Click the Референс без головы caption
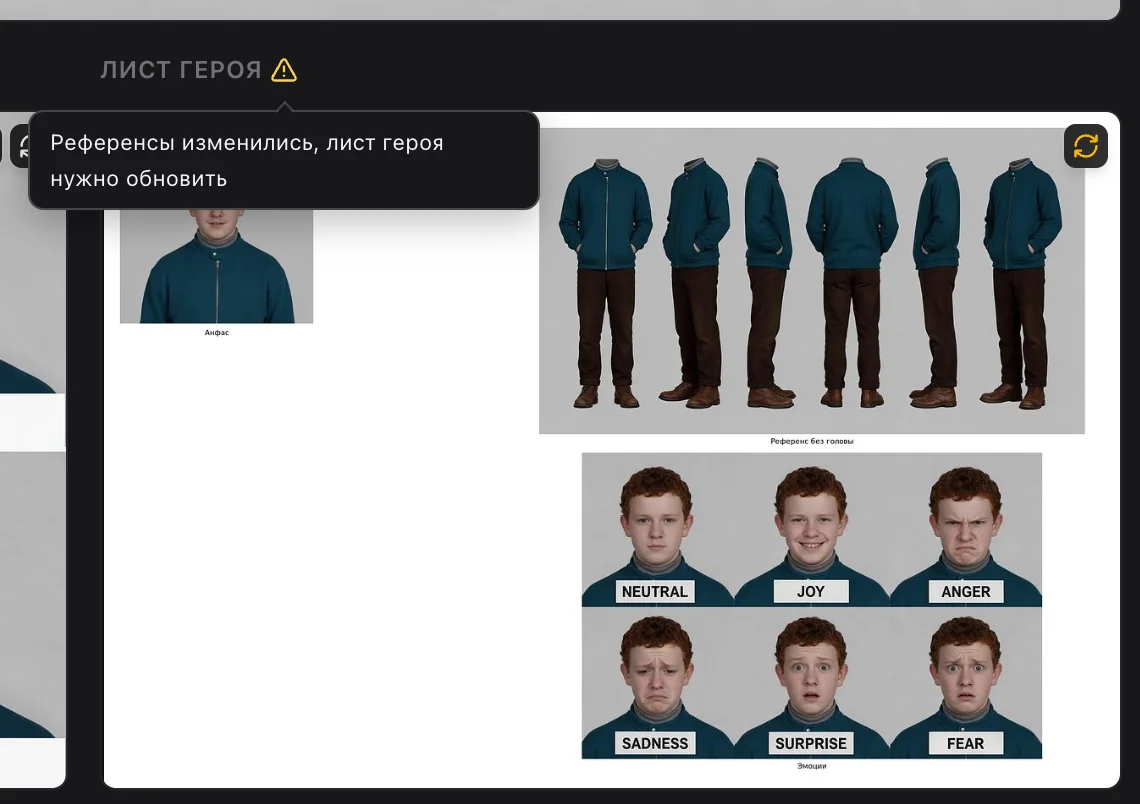 point(811,441)
